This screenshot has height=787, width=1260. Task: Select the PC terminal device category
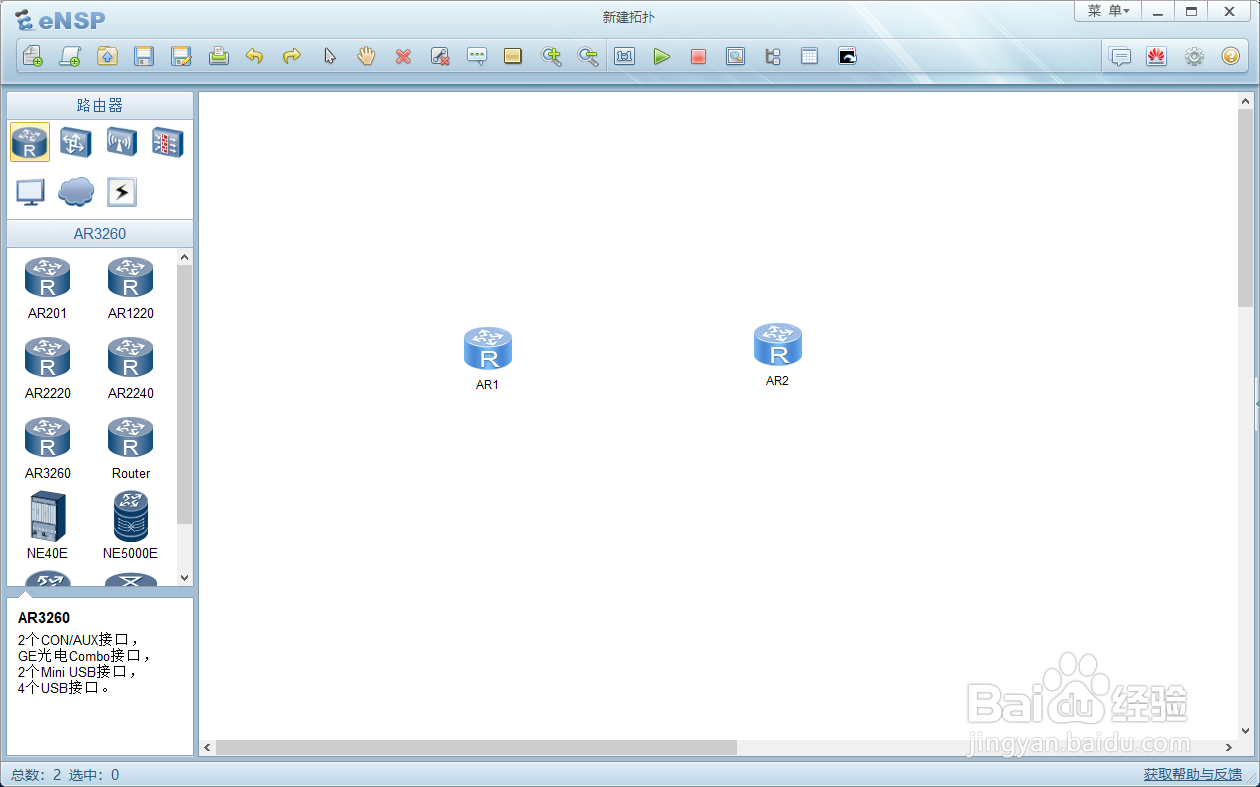point(30,192)
